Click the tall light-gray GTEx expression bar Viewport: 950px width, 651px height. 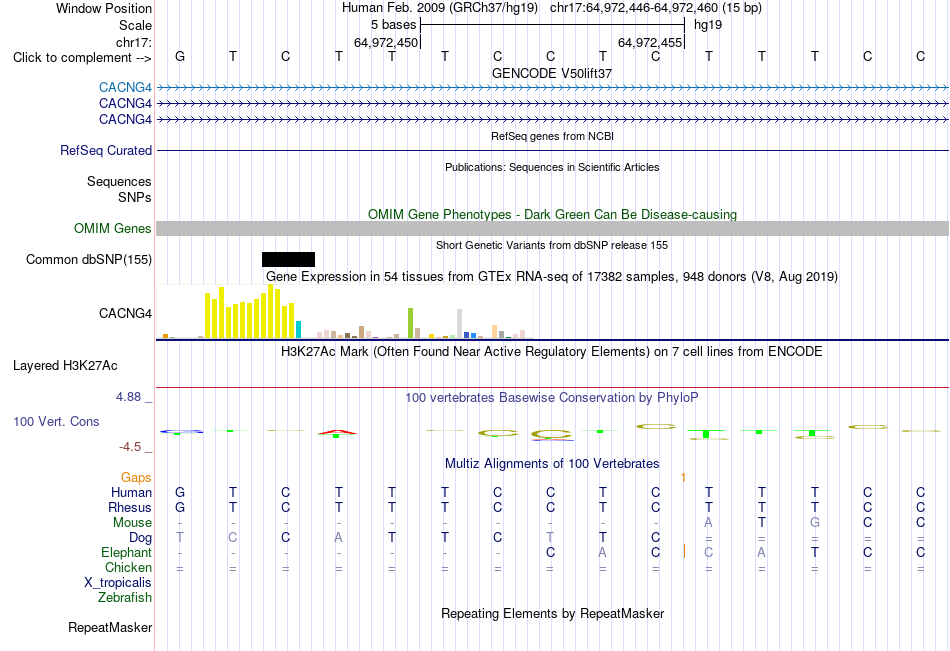click(x=459, y=324)
